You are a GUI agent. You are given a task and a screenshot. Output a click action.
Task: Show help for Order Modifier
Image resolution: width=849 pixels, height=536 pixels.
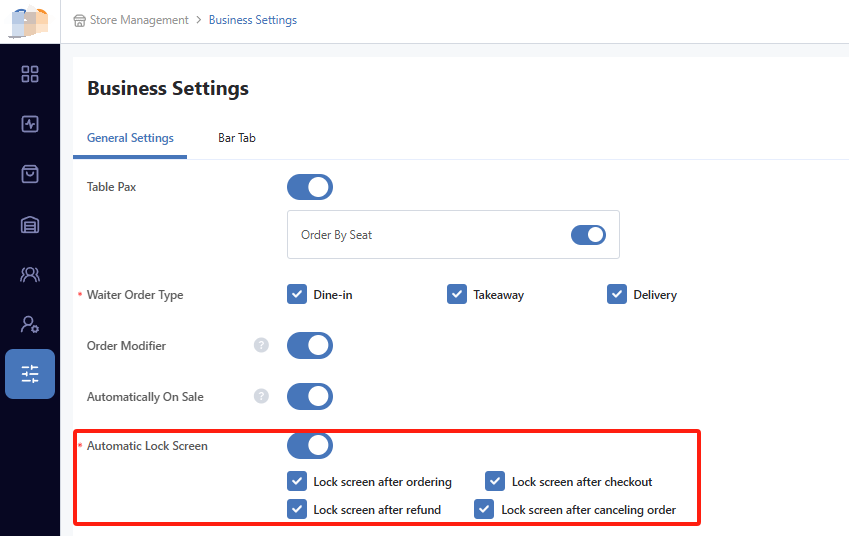click(x=261, y=345)
